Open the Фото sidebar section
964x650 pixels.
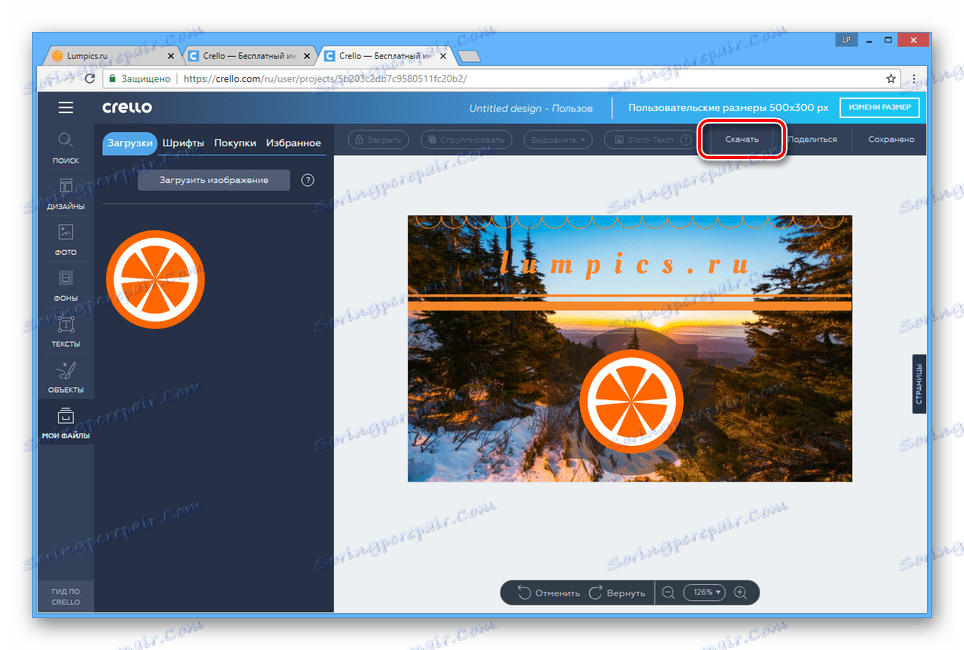coord(66,240)
